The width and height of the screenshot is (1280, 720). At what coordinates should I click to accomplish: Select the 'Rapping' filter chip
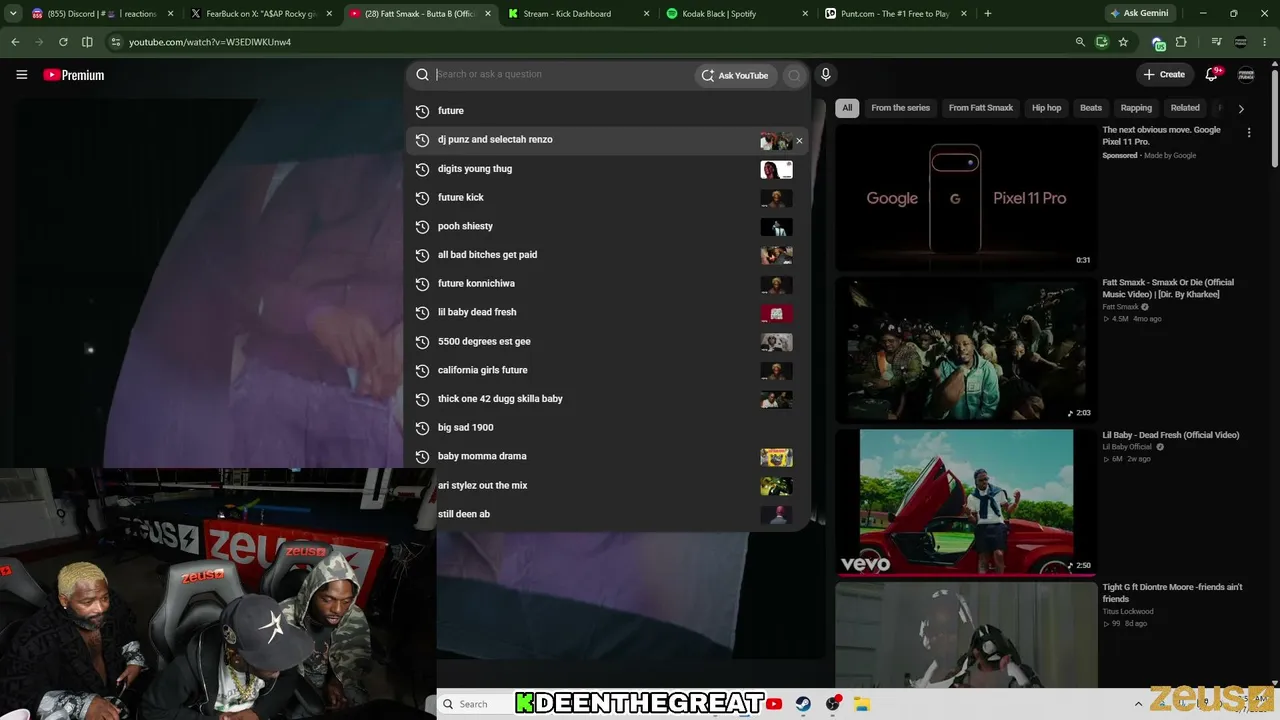pyautogui.click(x=1136, y=108)
